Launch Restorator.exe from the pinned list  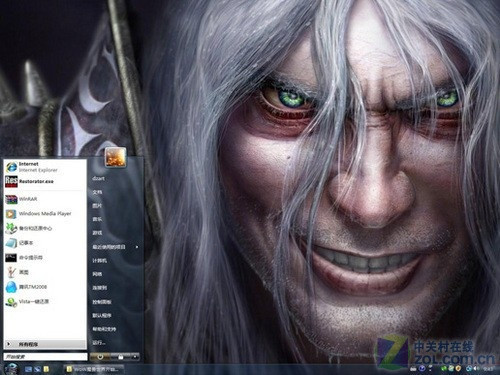pos(45,181)
